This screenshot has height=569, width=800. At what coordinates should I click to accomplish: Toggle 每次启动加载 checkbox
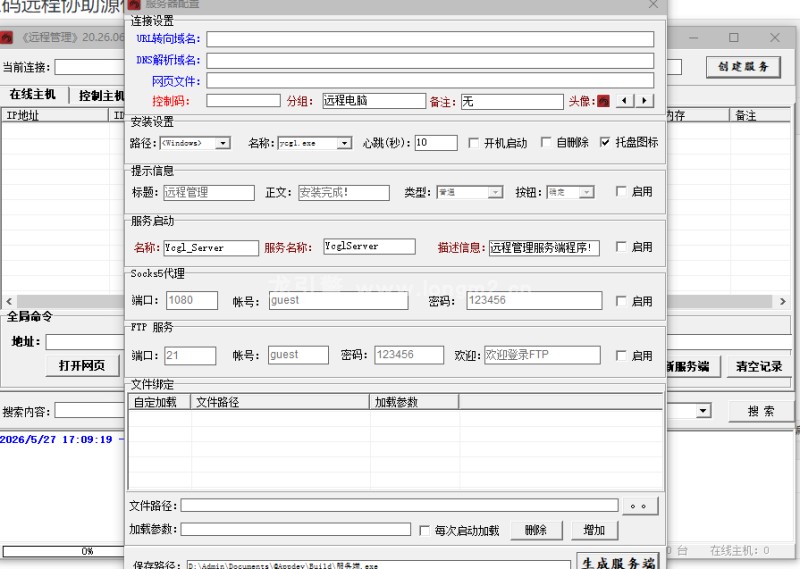(424, 531)
